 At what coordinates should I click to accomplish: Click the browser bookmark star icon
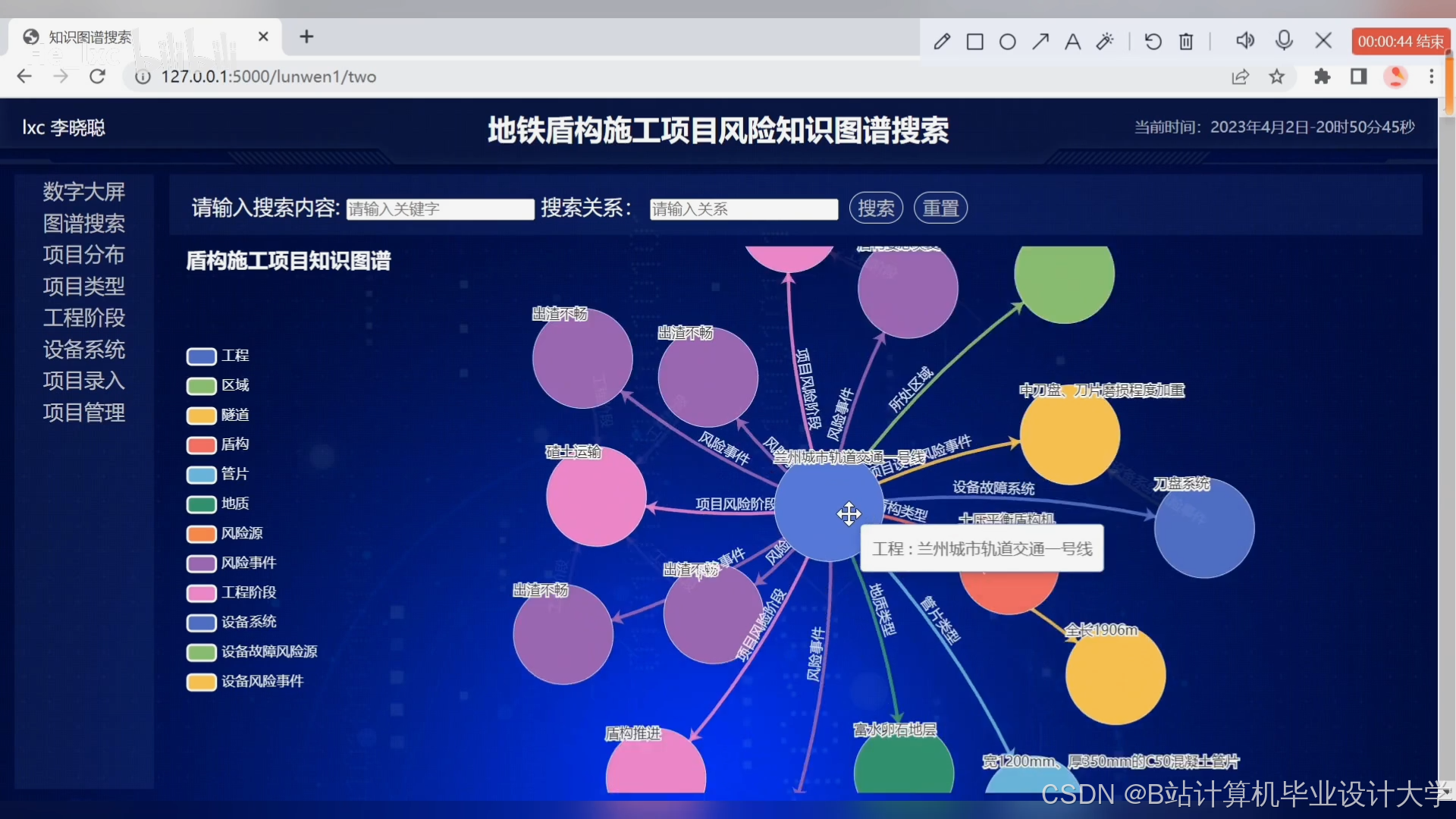click(1277, 77)
